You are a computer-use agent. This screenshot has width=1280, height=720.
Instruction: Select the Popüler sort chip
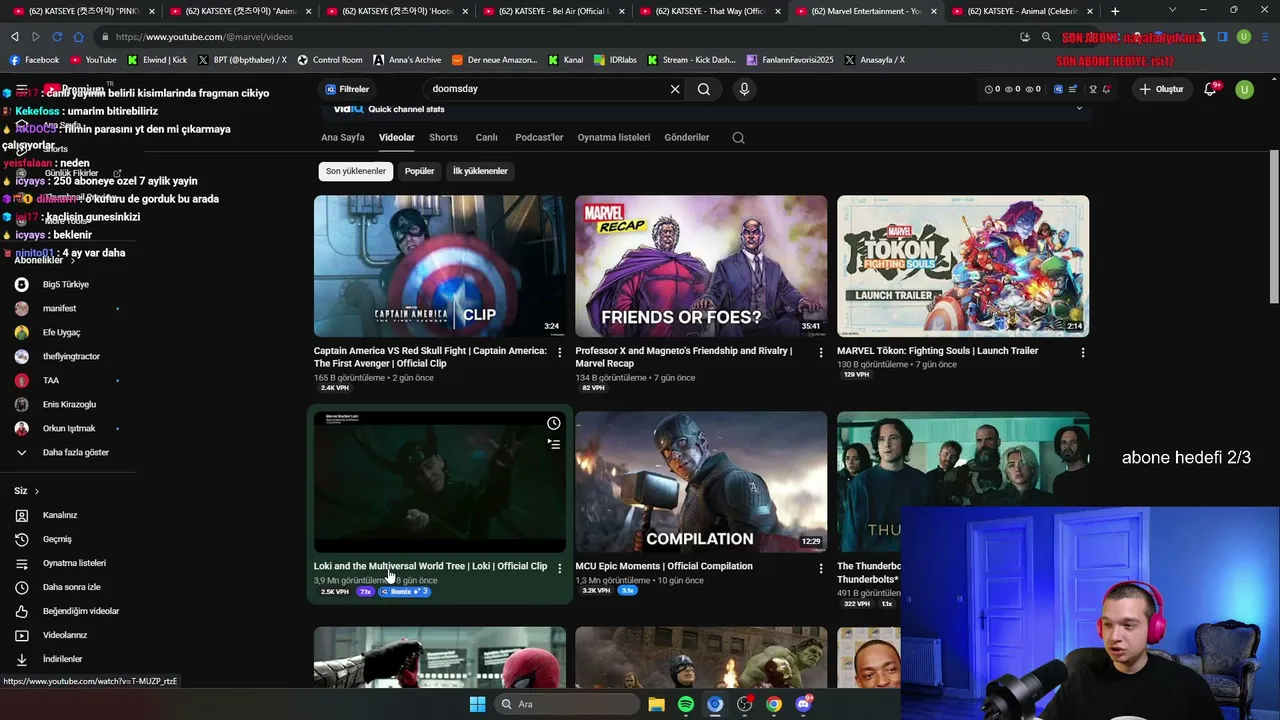[419, 171]
